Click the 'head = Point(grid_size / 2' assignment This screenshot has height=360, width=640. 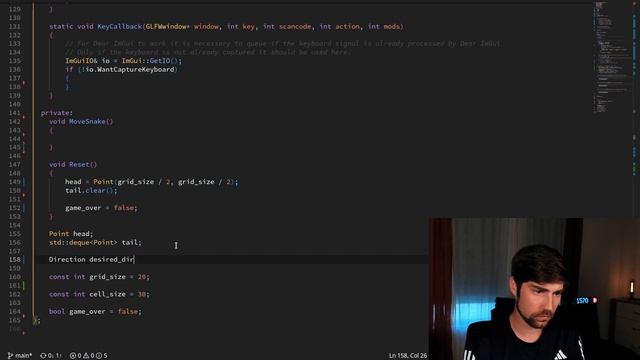118,182
